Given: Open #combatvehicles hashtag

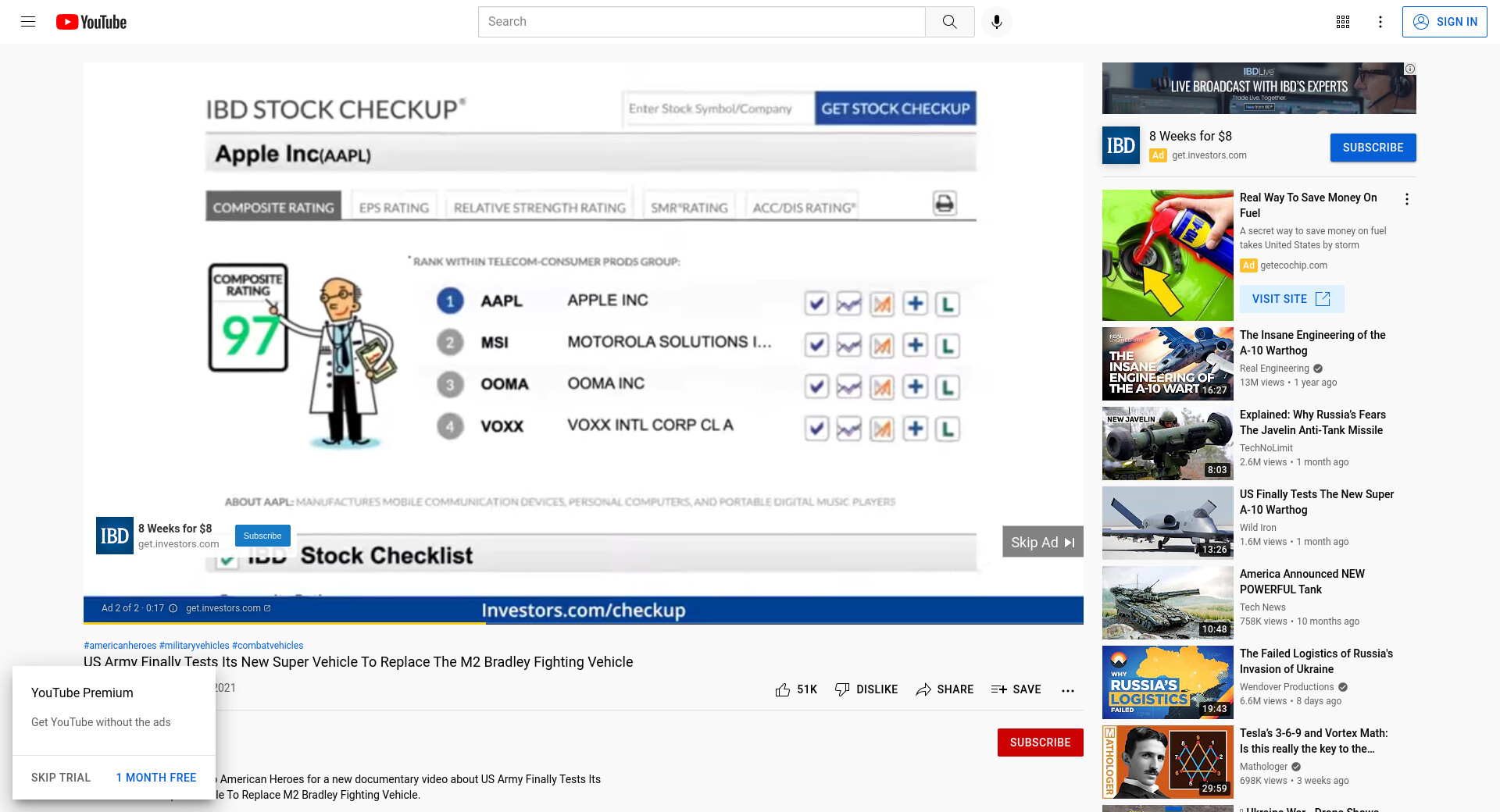Looking at the screenshot, I should pos(268,646).
